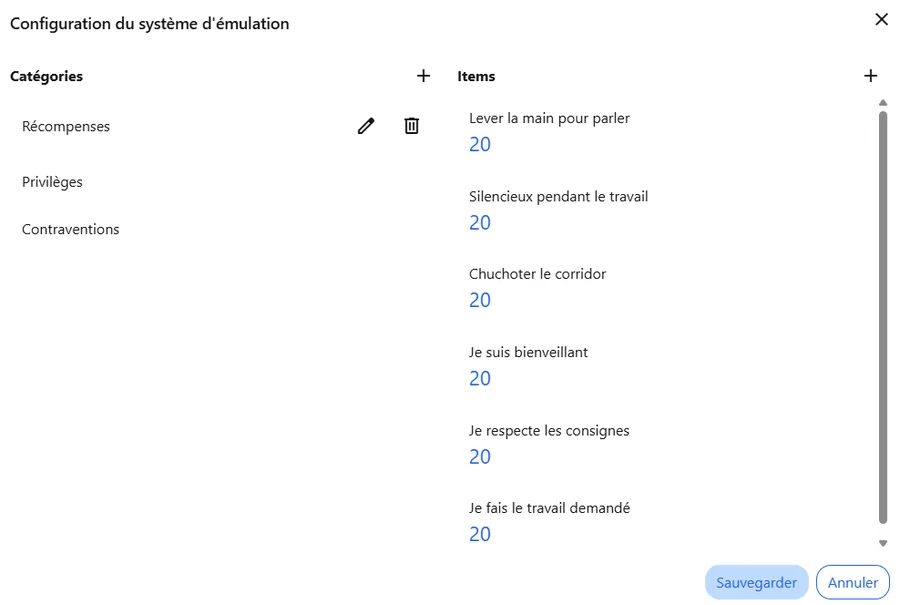Select item Je respecte les consignes
900x605 pixels.
pos(549,431)
